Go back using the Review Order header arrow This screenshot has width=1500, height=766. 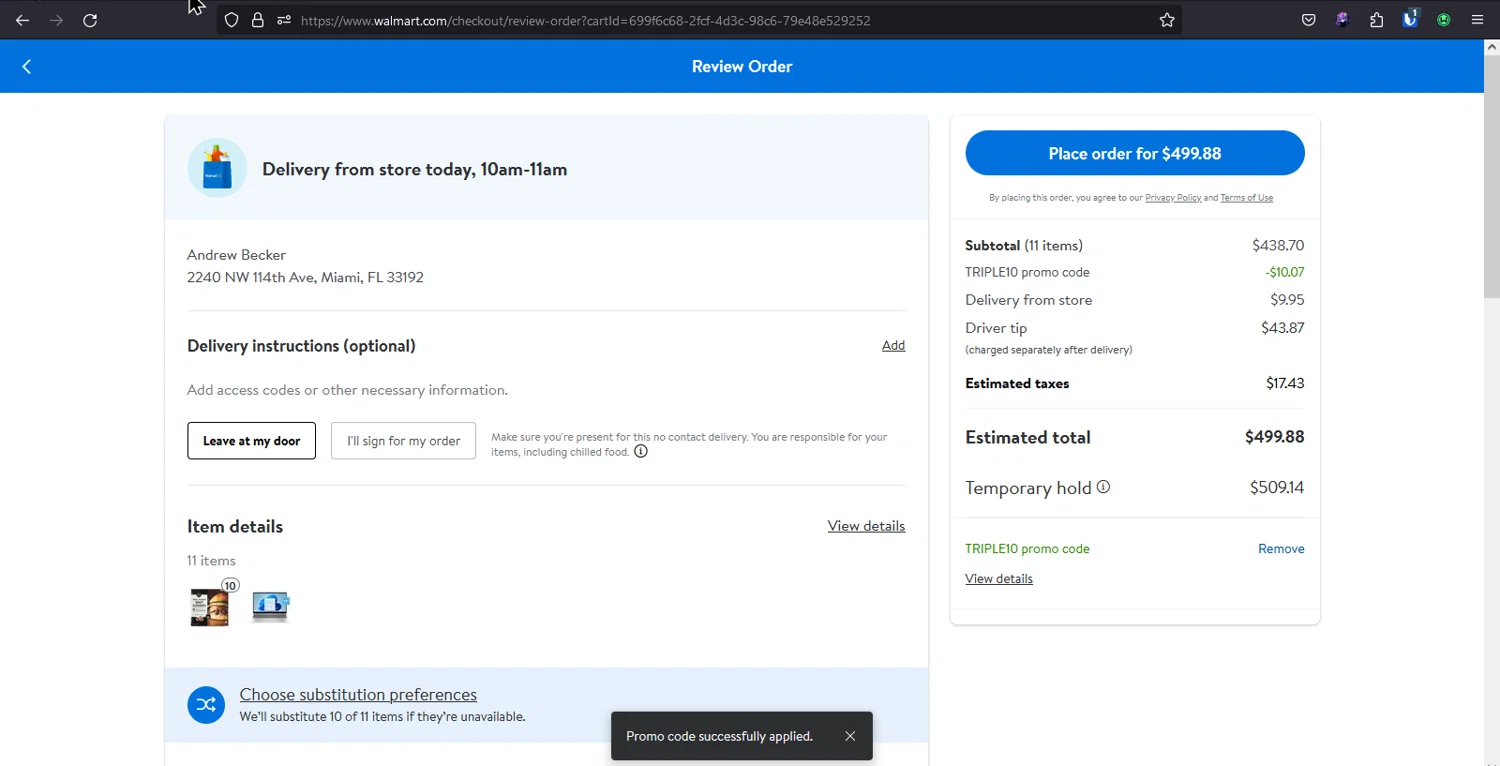point(27,67)
